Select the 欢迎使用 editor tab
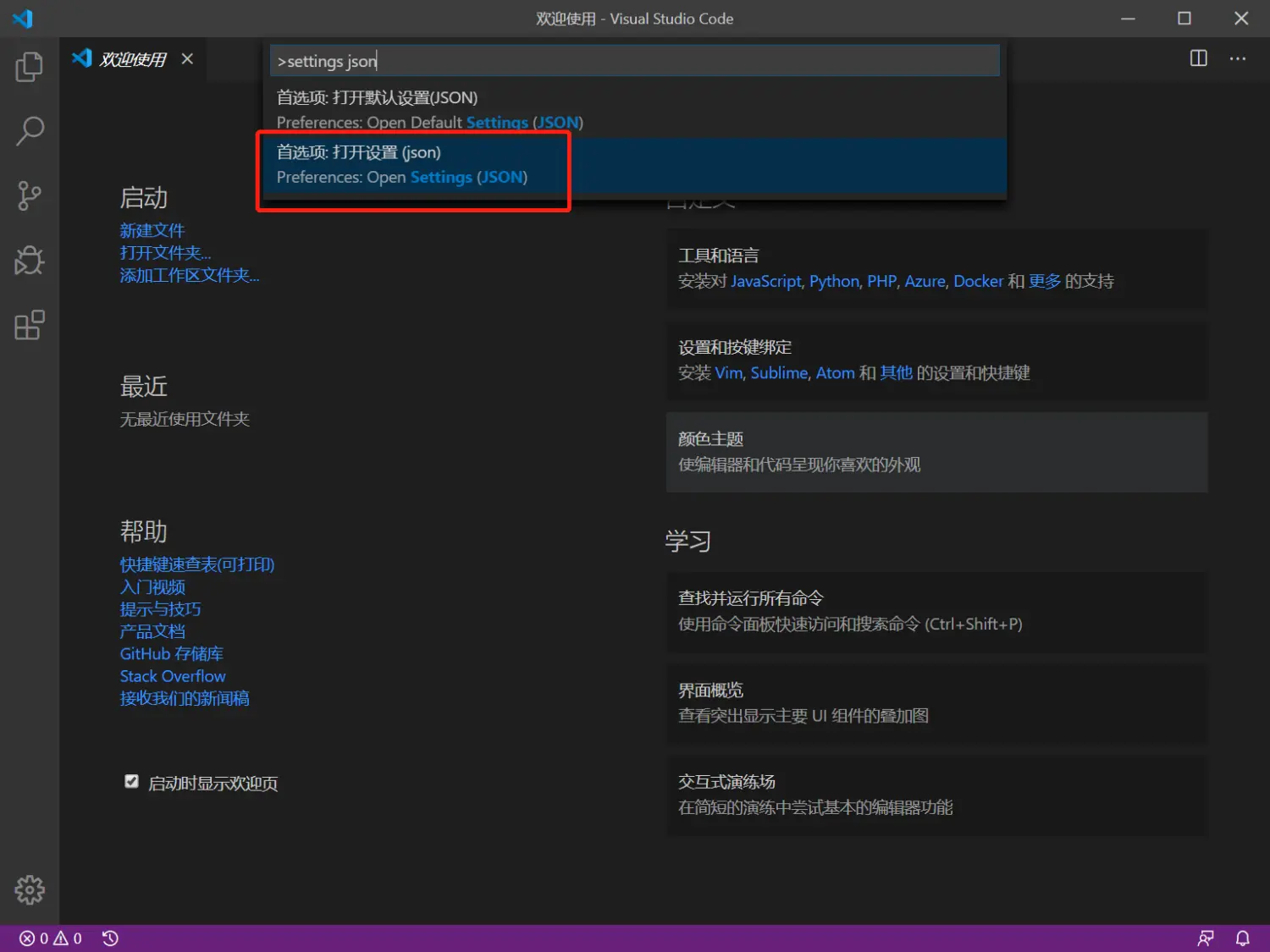Viewport: 1270px width, 952px height. point(133,58)
